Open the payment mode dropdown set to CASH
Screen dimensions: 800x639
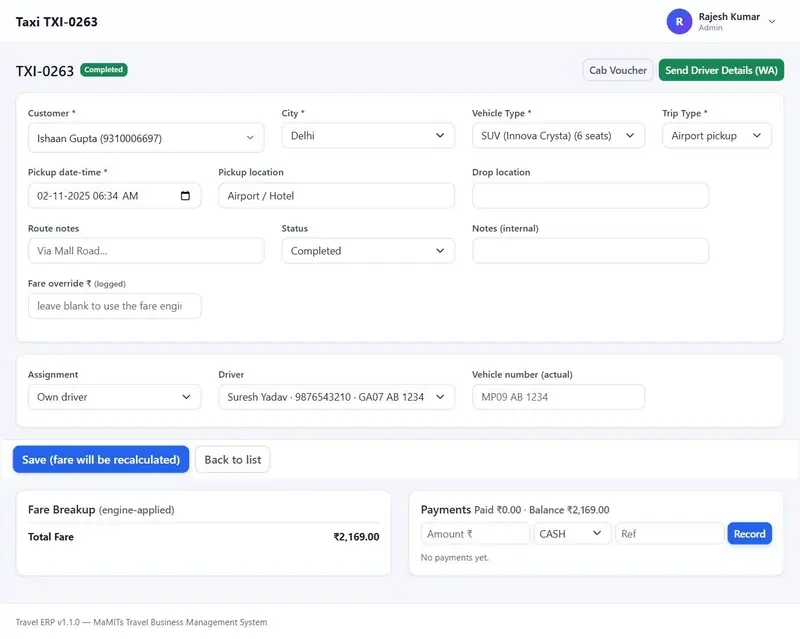[572, 534]
